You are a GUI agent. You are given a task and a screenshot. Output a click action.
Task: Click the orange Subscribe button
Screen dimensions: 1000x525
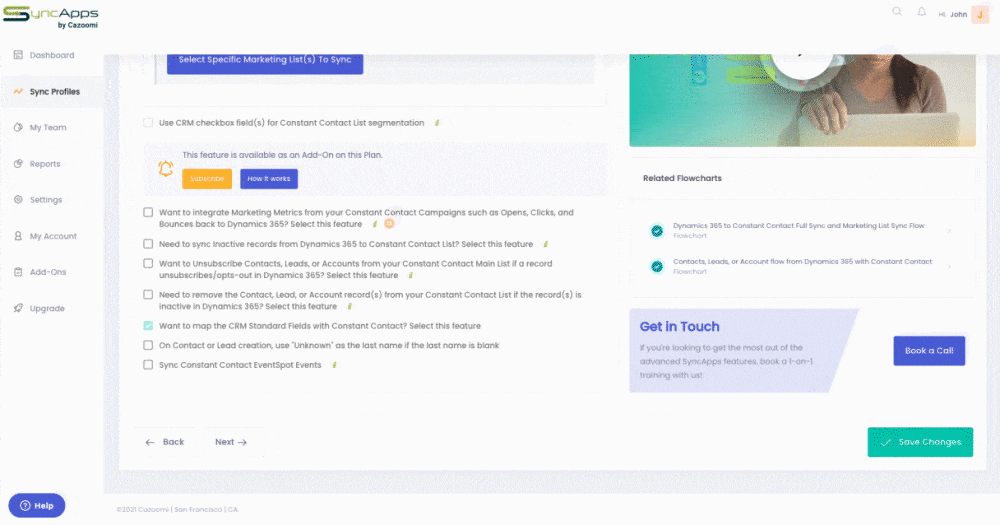pos(207,179)
